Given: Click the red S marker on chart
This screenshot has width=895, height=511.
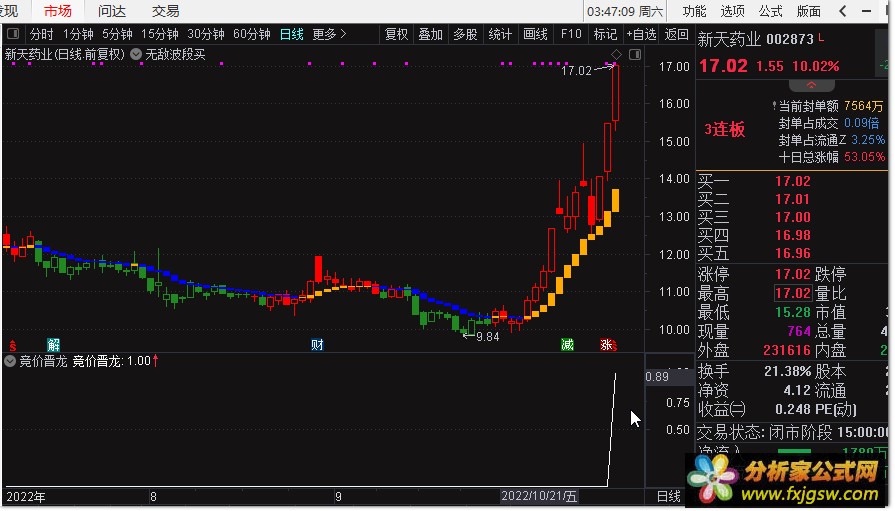Looking at the screenshot, I should [x=13, y=345].
